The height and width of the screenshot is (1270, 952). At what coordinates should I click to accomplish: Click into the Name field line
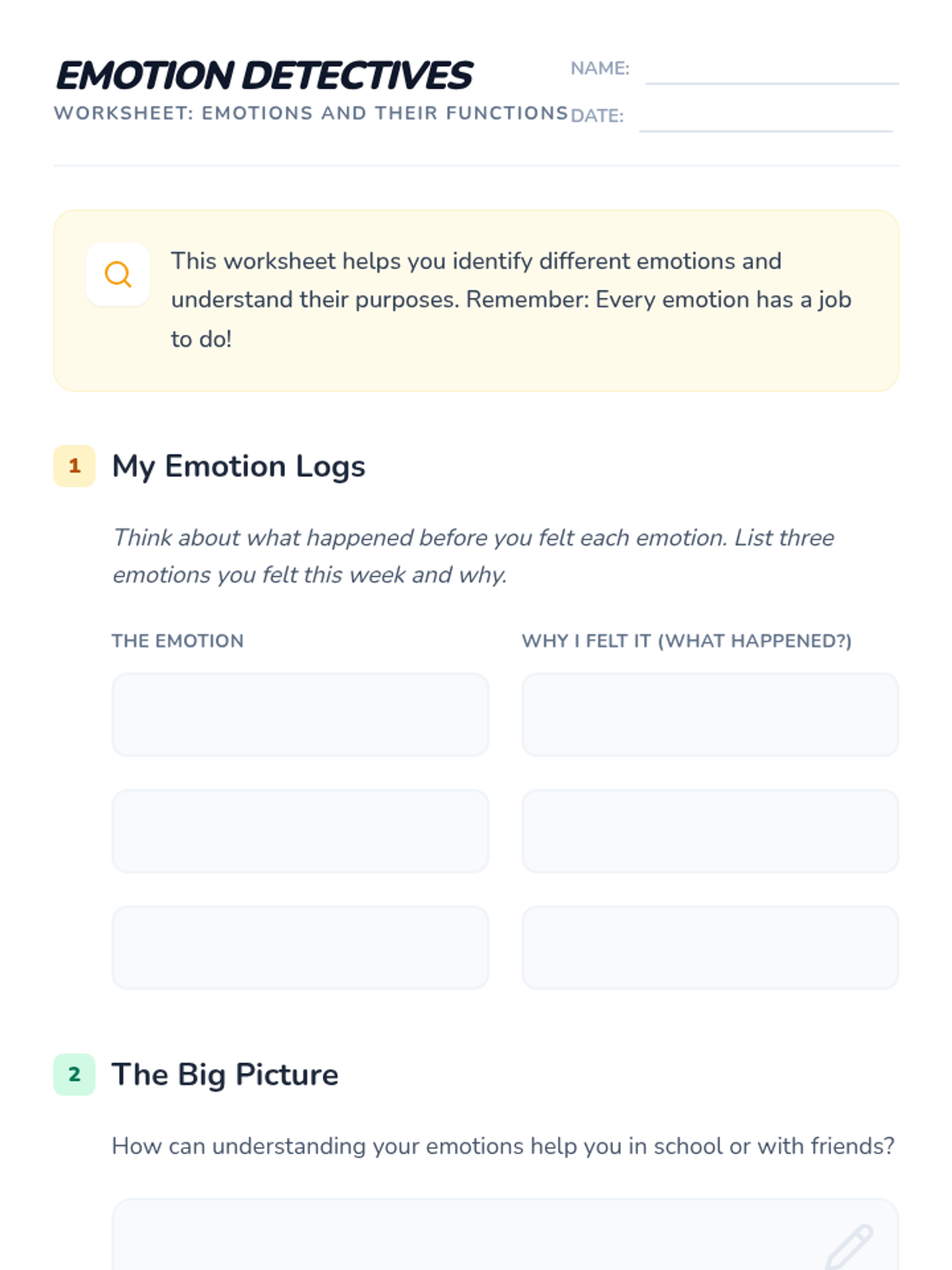[771, 71]
